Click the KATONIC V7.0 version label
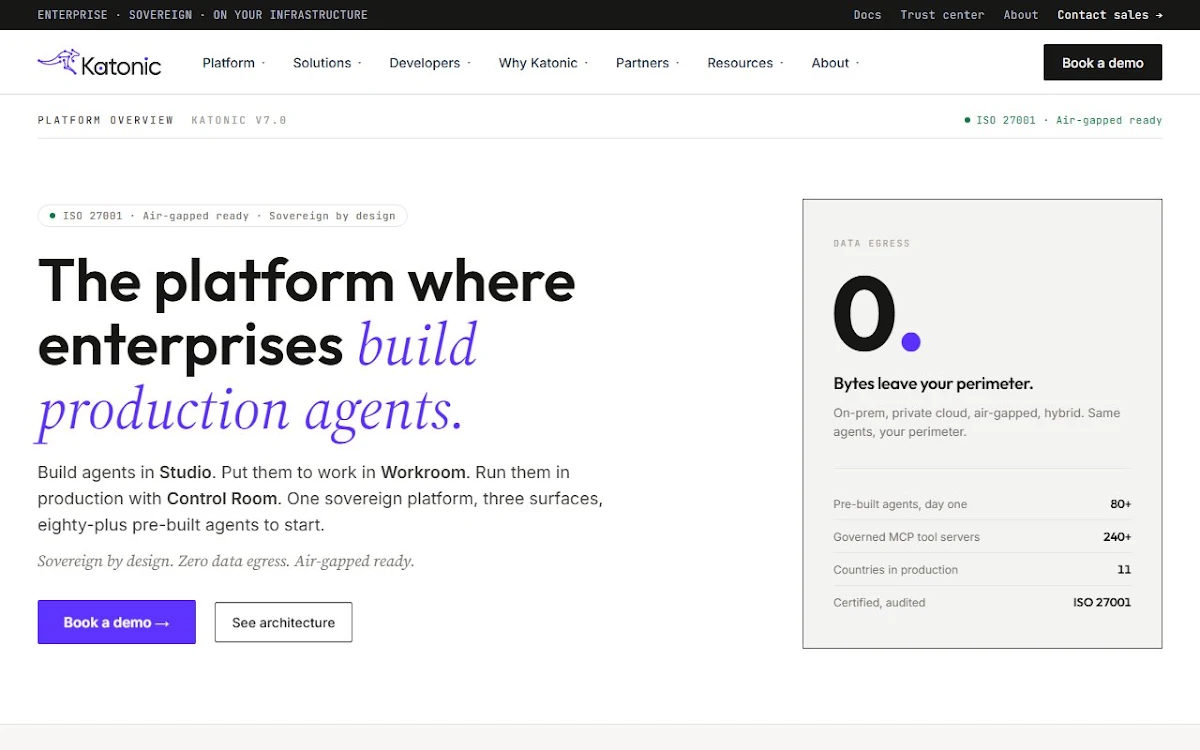1200x750 pixels. (x=239, y=120)
